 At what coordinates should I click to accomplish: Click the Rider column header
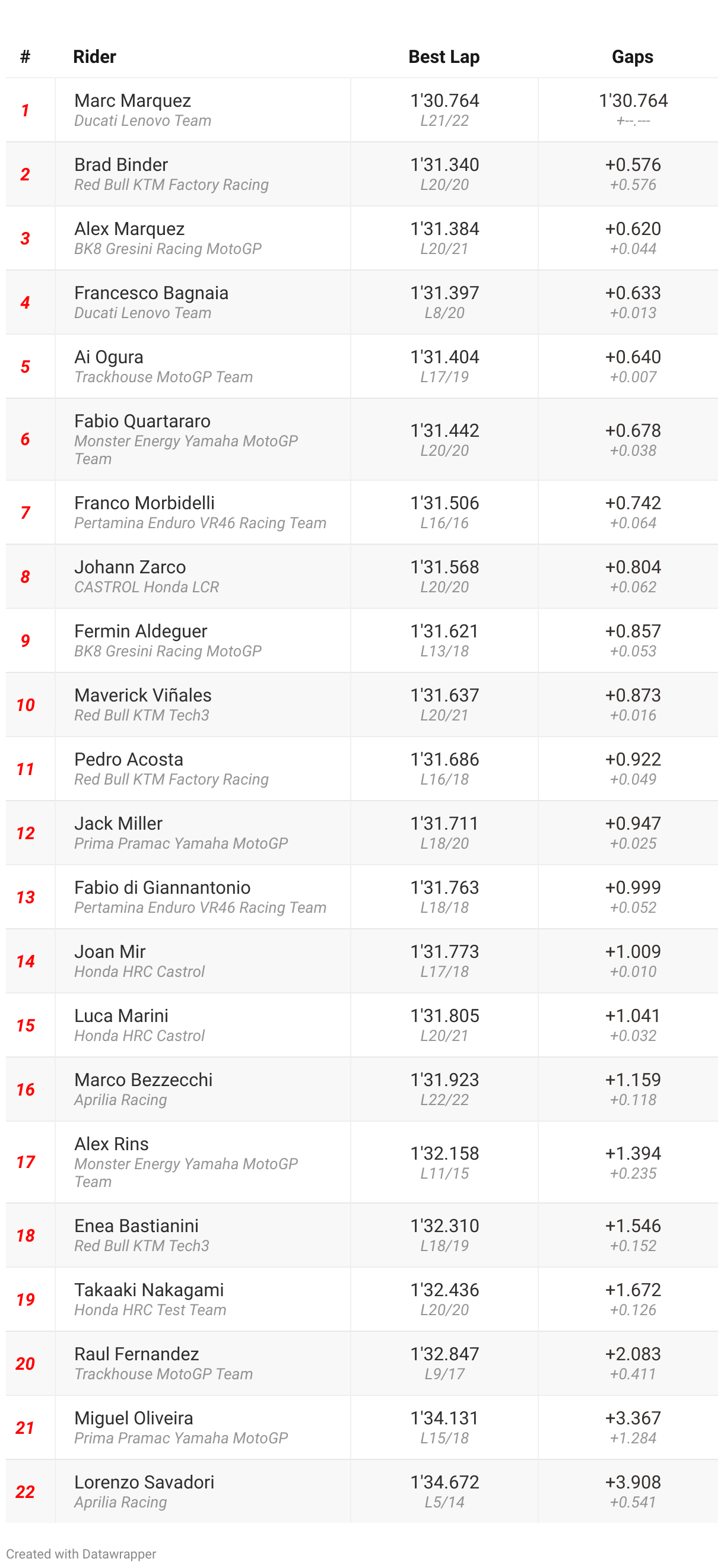point(94,56)
